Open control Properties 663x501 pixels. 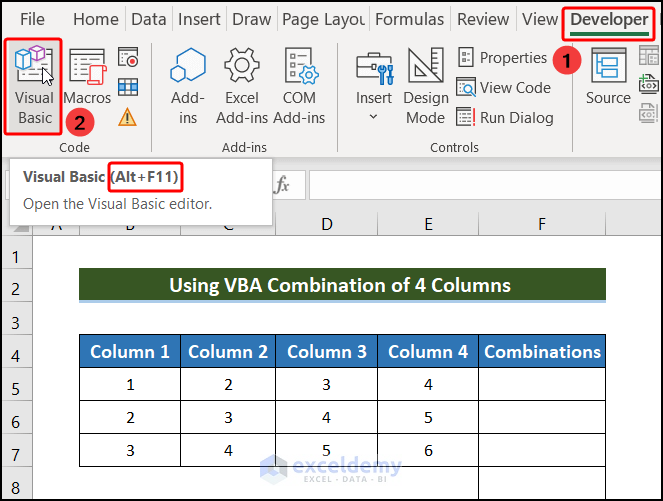pyautogui.click(x=502, y=58)
